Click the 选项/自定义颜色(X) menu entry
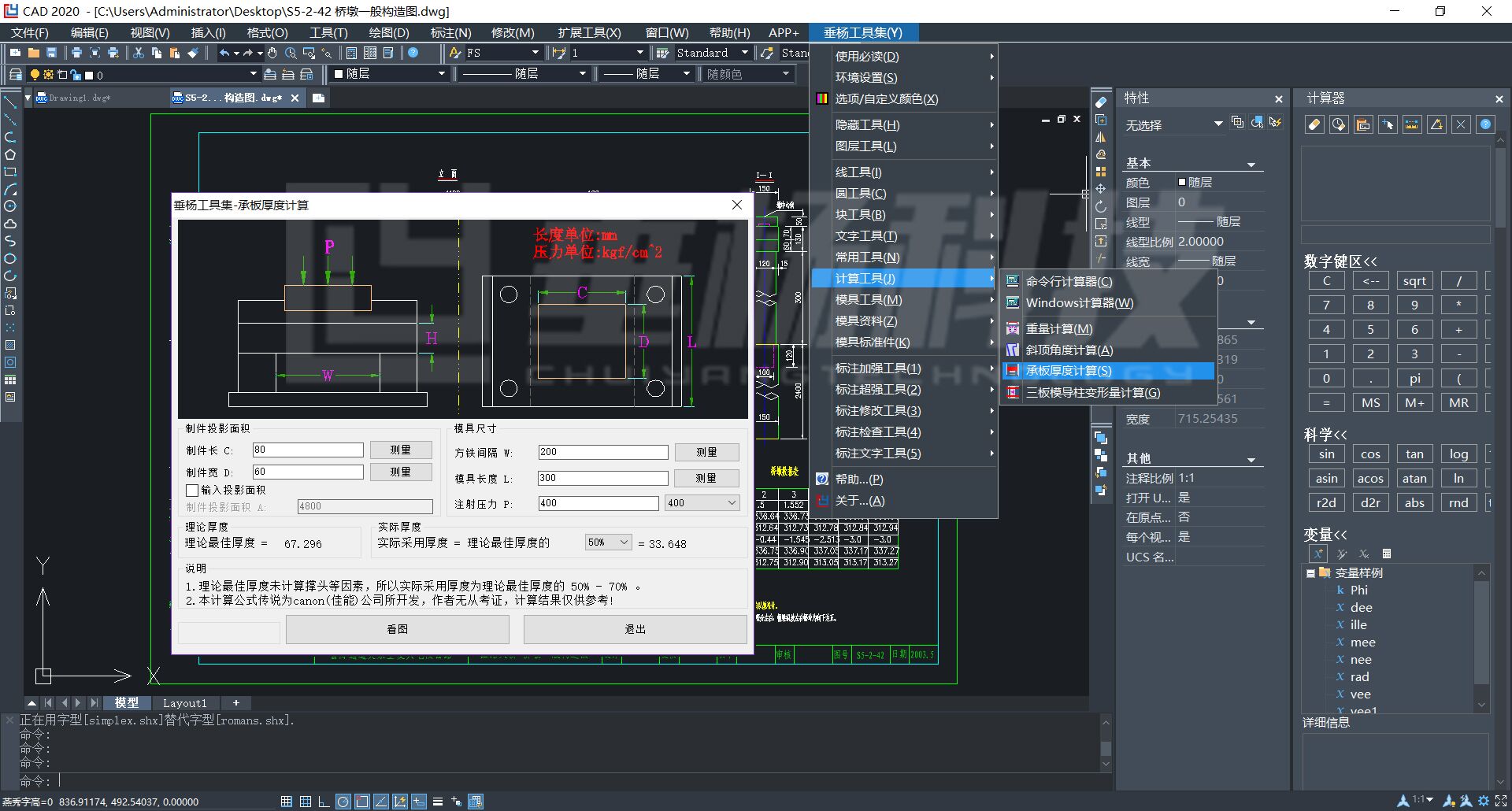Image resolution: width=1512 pixels, height=811 pixels. [904, 99]
